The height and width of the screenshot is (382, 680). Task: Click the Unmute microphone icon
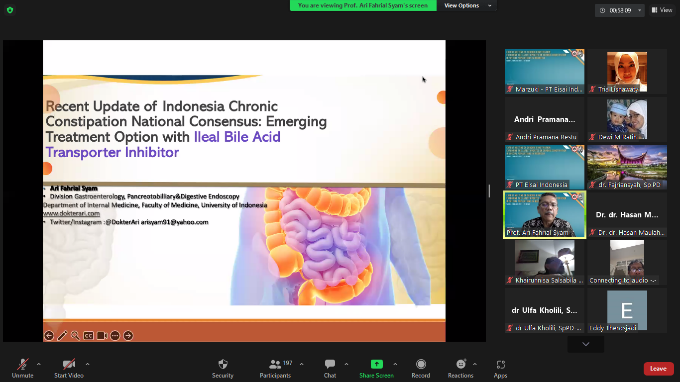pyautogui.click(x=23, y=364)
